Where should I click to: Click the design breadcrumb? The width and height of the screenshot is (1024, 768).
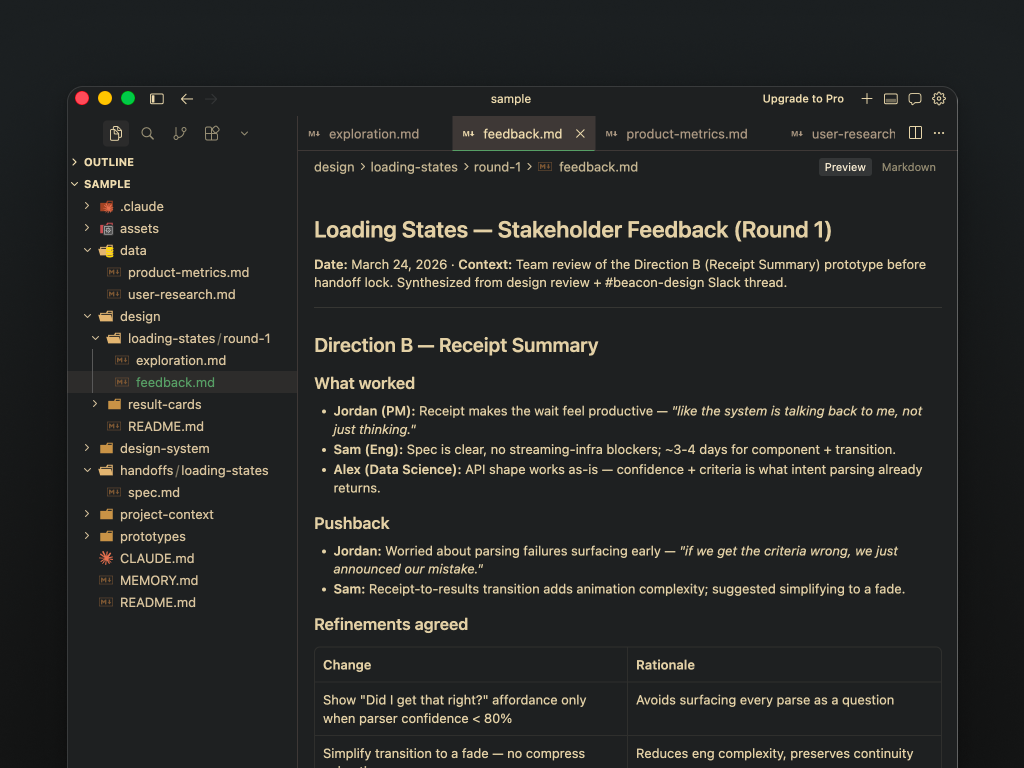(334, 167)
